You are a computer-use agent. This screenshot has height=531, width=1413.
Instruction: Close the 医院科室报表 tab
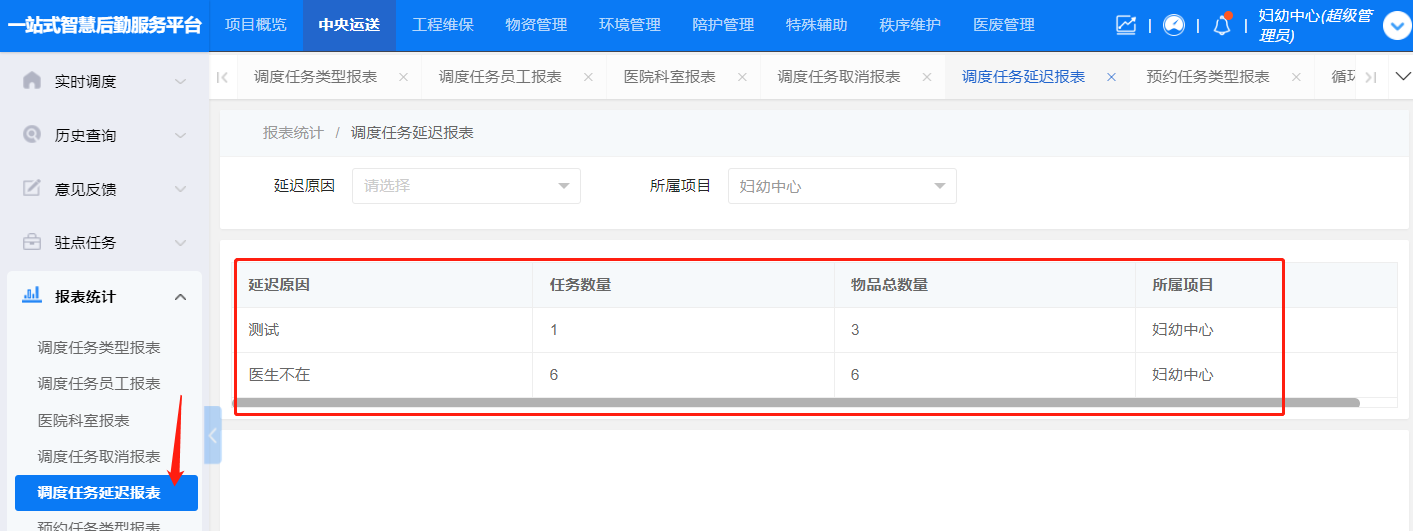(742, 77)
